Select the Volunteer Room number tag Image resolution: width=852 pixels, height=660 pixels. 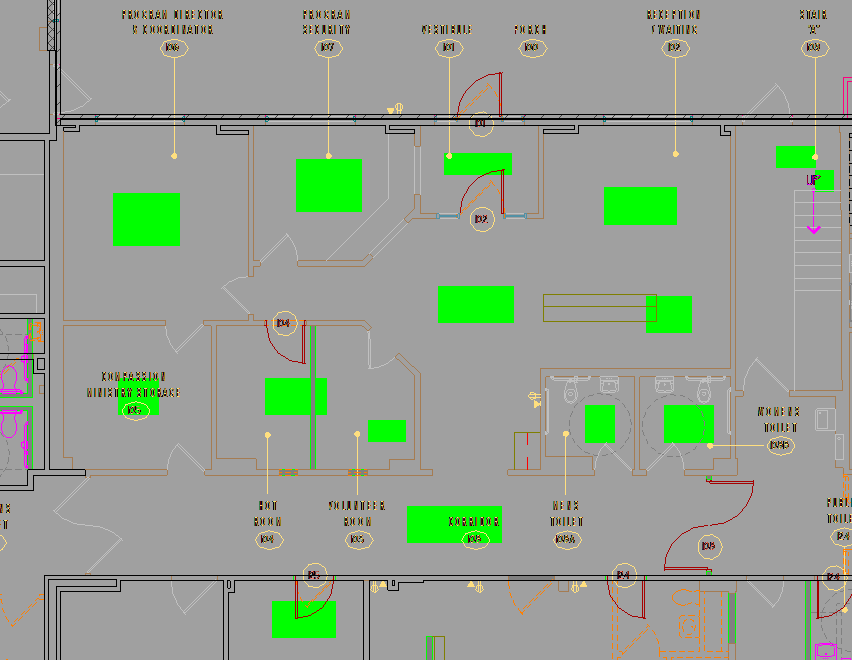click(358, 539)
